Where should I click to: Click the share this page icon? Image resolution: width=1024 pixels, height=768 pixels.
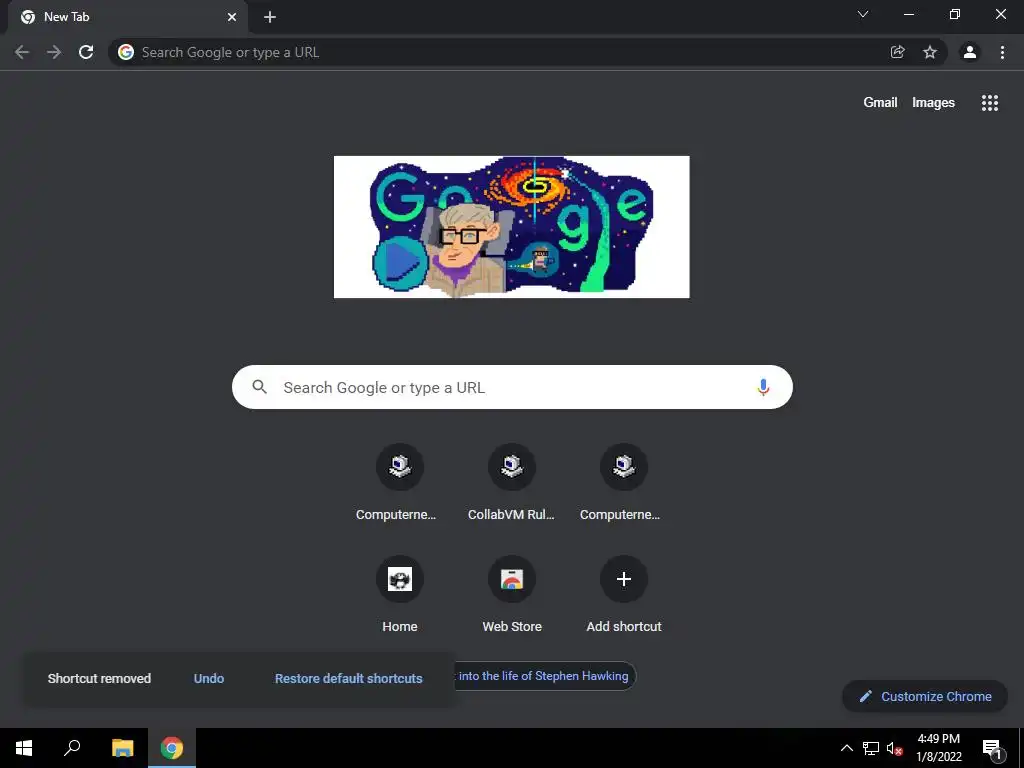(898, 52)
